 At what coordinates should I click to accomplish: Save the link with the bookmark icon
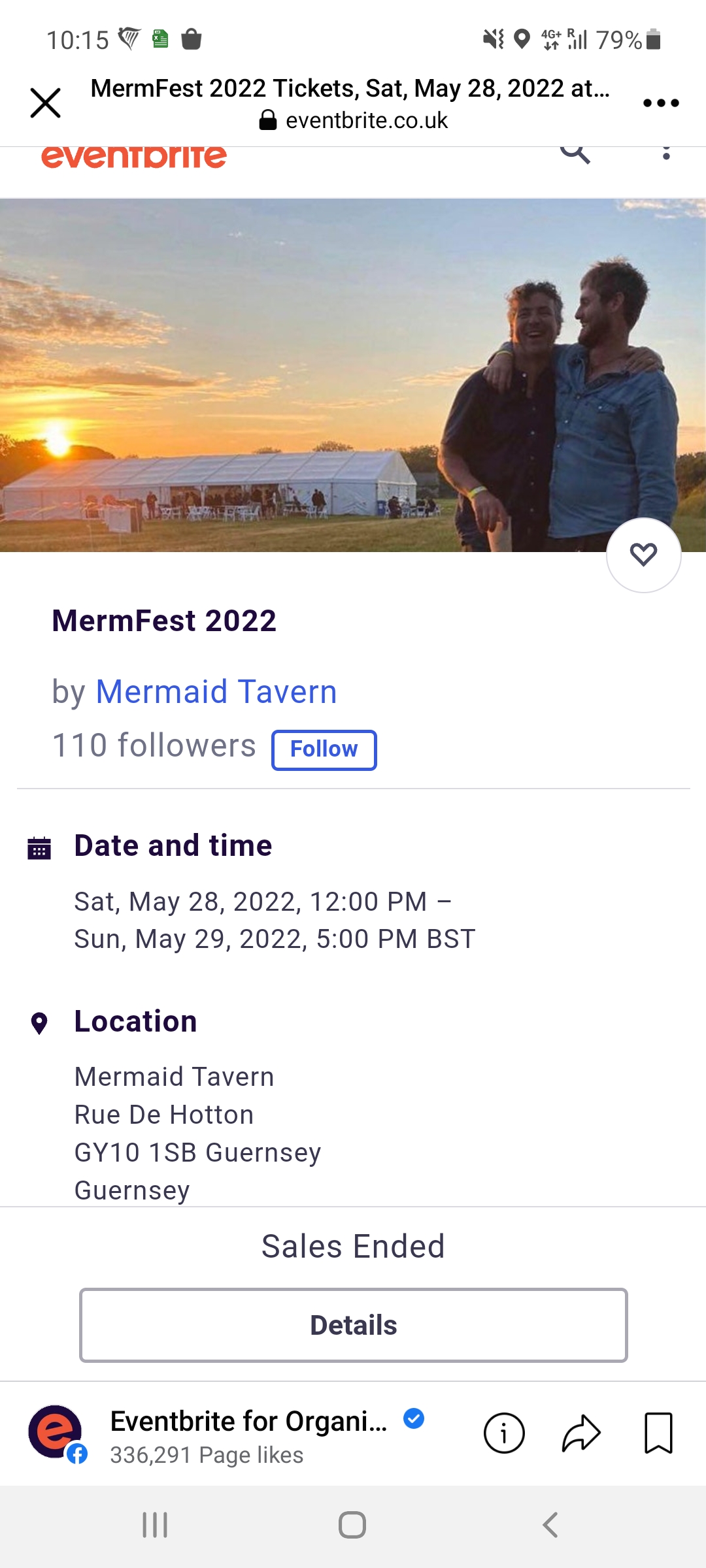pos(658,1433)
